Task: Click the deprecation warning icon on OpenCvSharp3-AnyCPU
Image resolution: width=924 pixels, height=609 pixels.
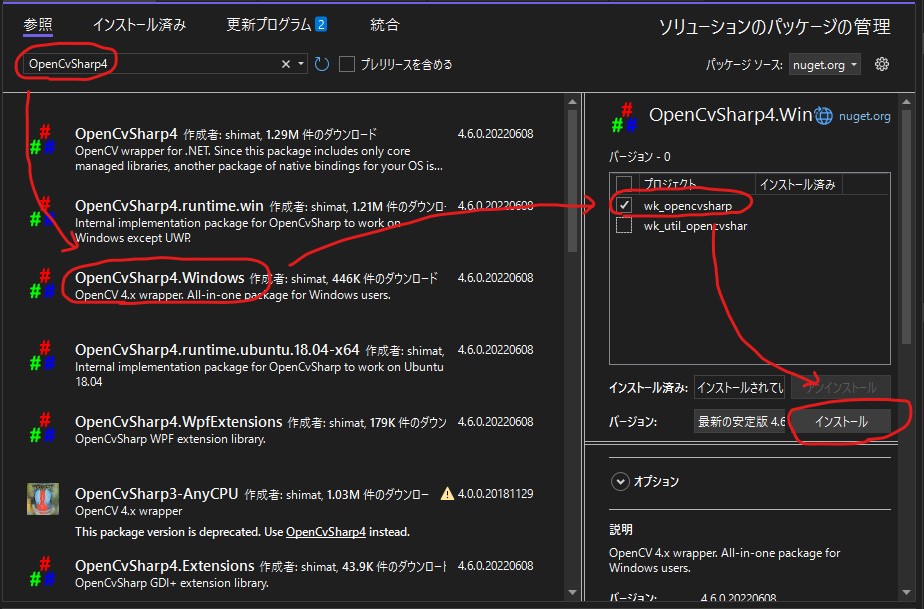Action: (x=447, y=493)
